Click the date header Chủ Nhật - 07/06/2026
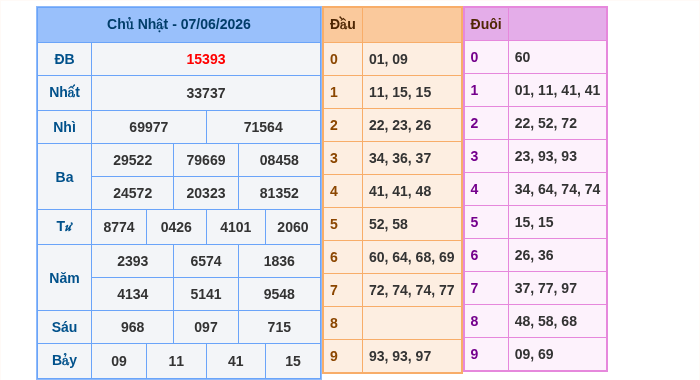The height and width of the screenshot is (380, 700). (179, 24)
